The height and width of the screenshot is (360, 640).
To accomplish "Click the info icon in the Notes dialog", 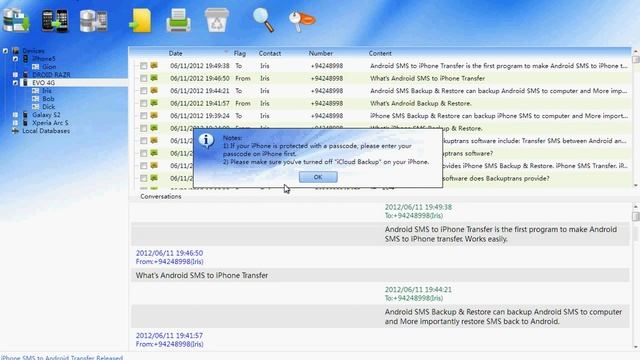I will point(206,141).
